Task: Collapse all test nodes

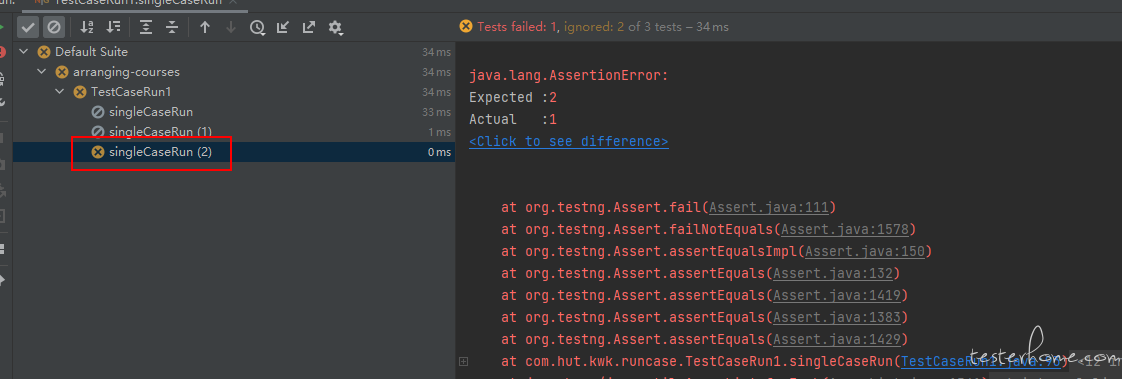Action: 172,27
